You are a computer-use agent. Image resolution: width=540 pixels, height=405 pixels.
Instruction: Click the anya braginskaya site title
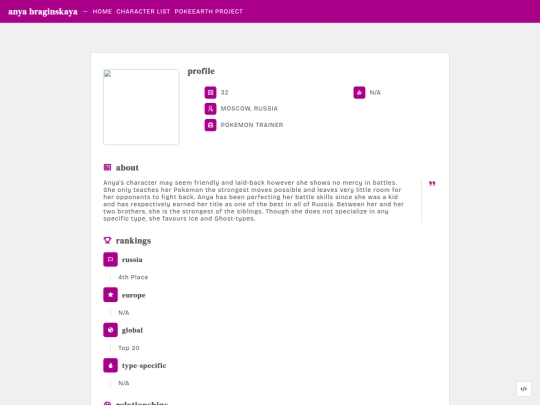pyautogui.click(x=43, y=12)
